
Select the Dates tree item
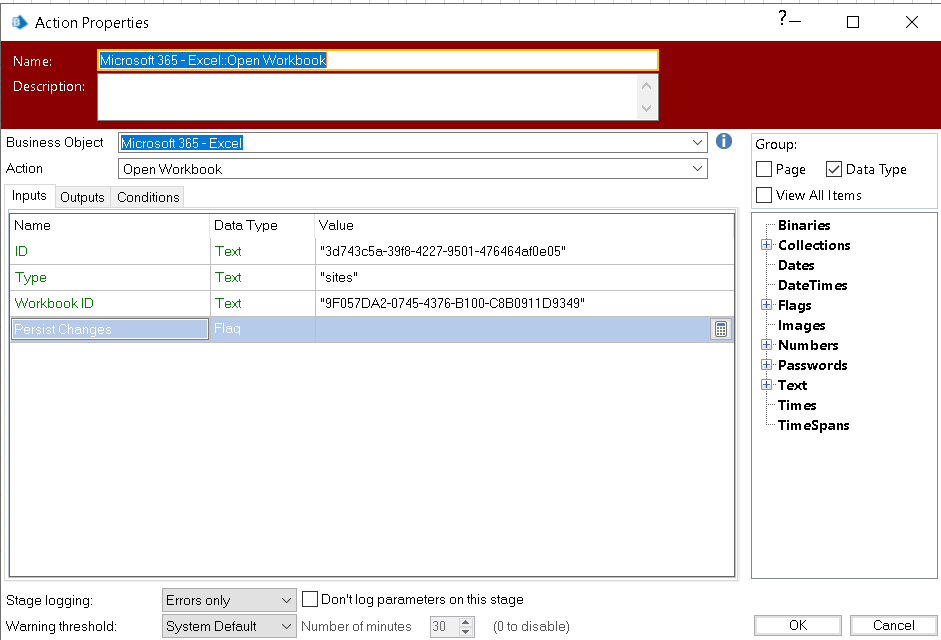point(796,265)
